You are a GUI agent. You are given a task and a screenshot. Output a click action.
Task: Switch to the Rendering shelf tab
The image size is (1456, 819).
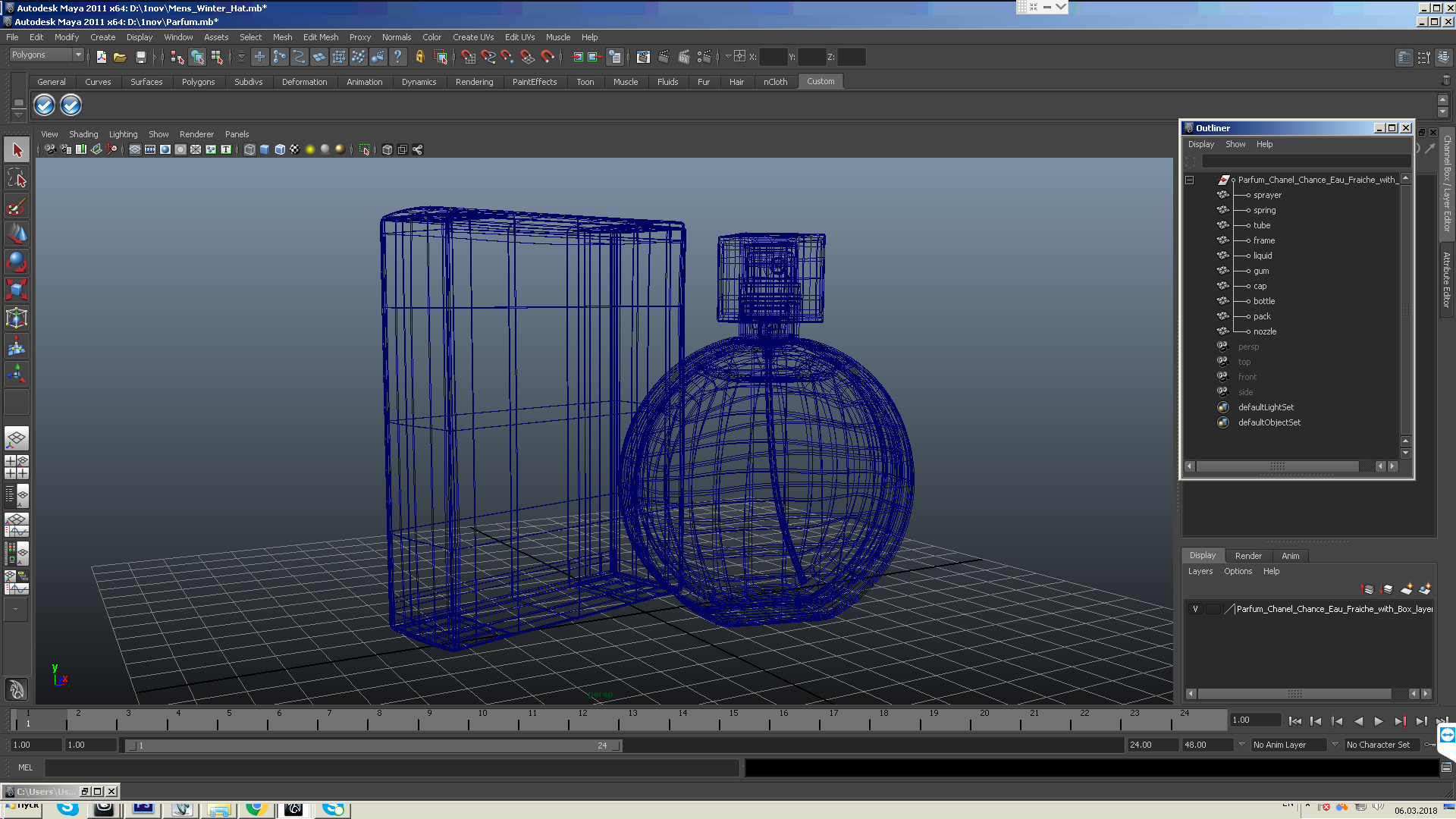coord(474,82)
